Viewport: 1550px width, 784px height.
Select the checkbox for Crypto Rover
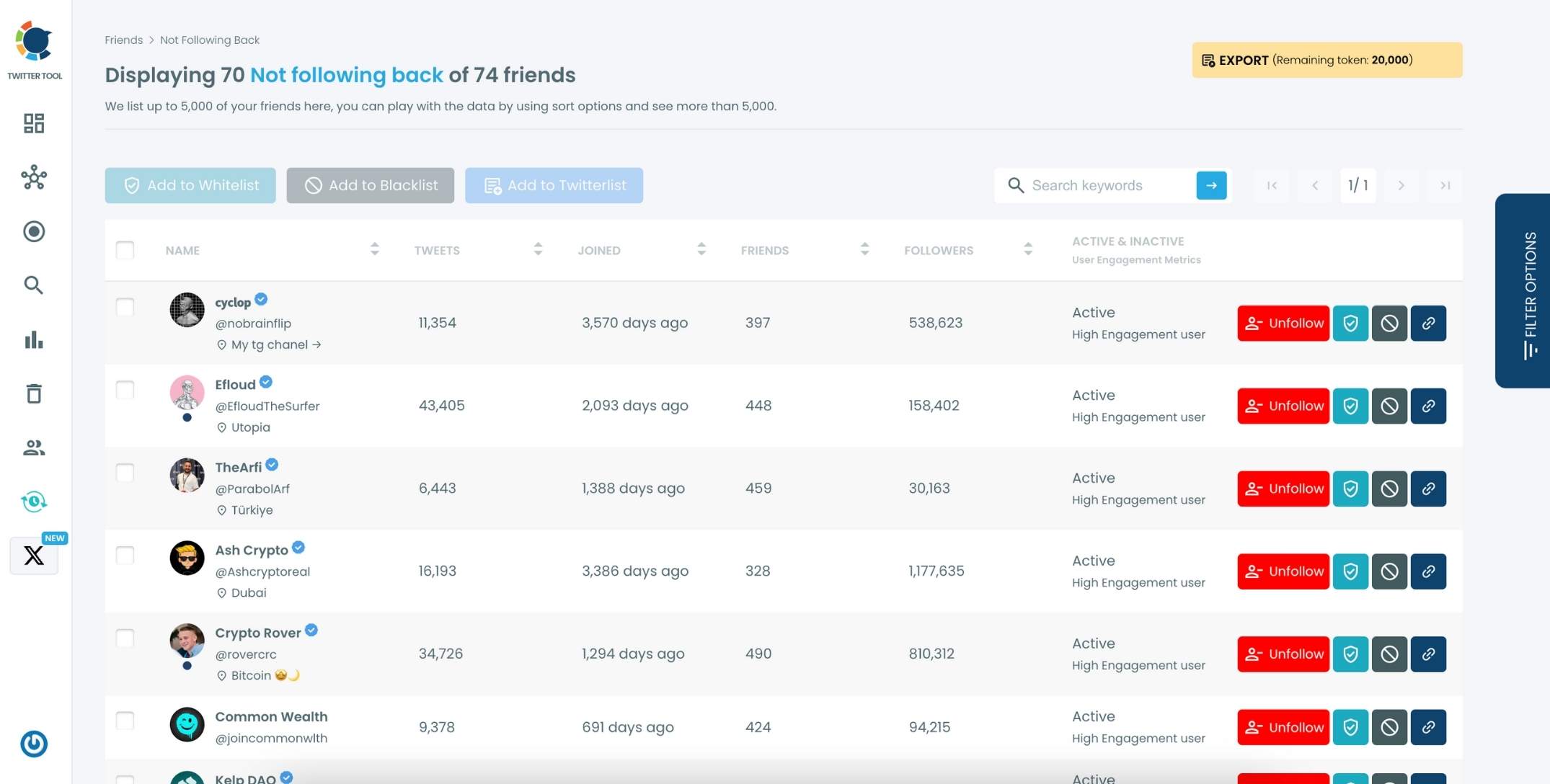(125, 638)
